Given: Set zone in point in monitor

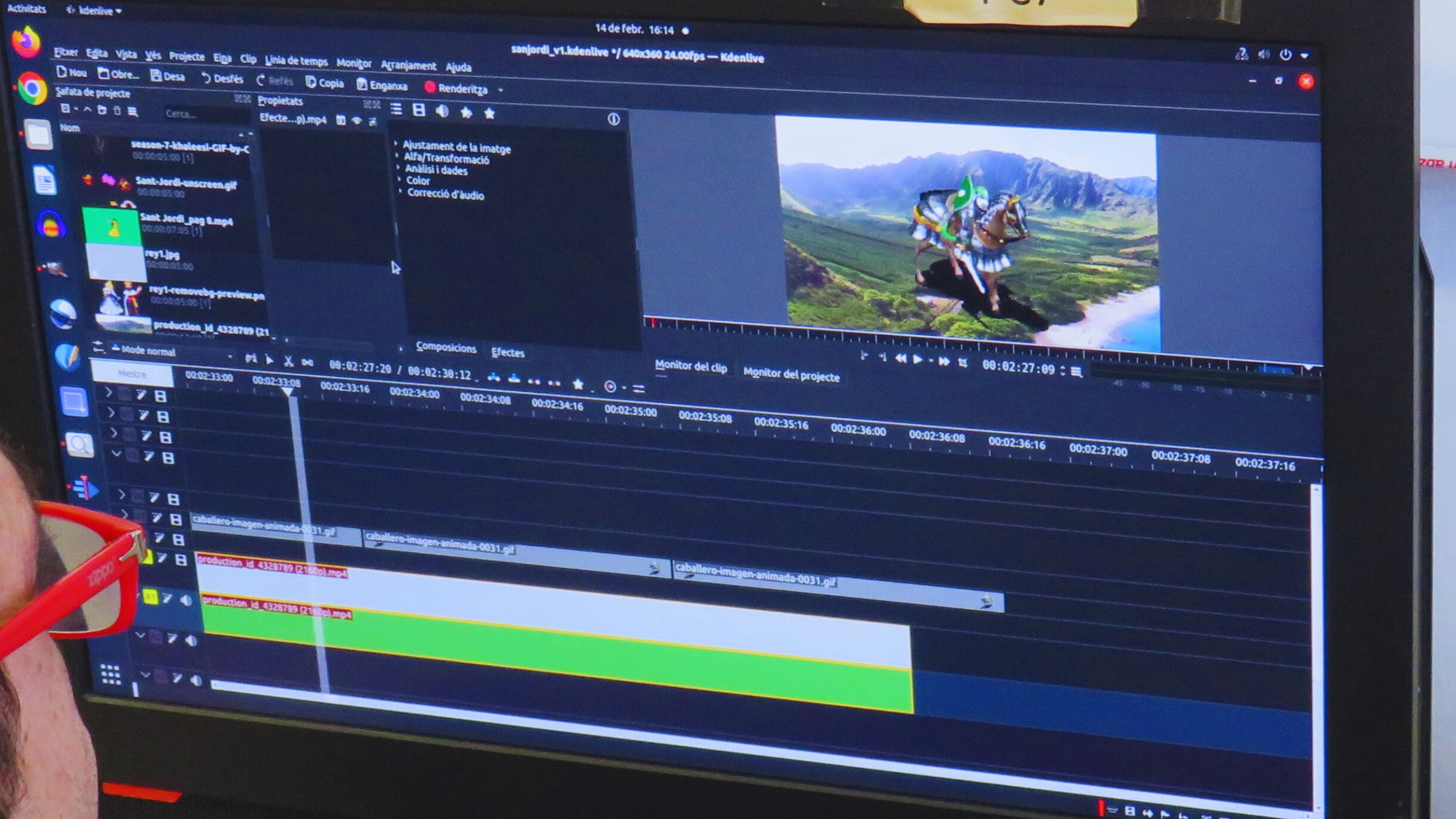Looking at the screenshot, I should click(864, 356).
